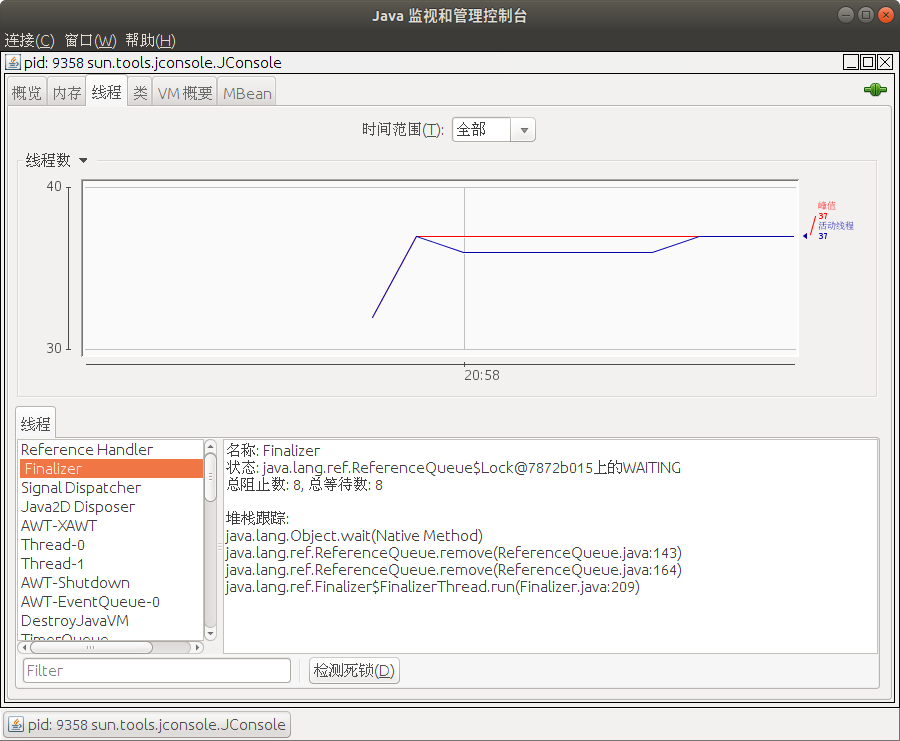The image size is (900, 741).
Task: Click the green connection status icon
Action: coord(875,90)
